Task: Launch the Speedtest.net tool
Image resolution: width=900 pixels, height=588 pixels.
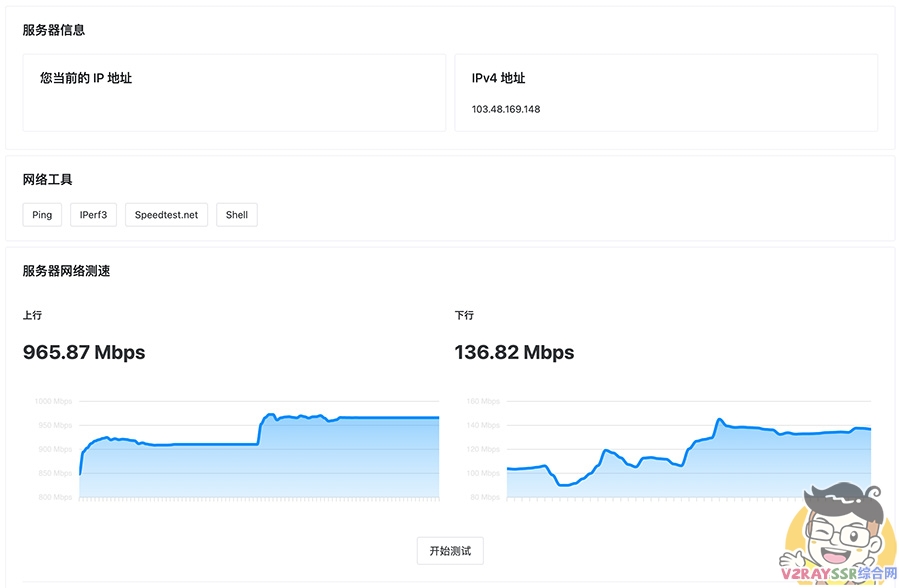Action: pyautogui.click(x=166, y=214)
